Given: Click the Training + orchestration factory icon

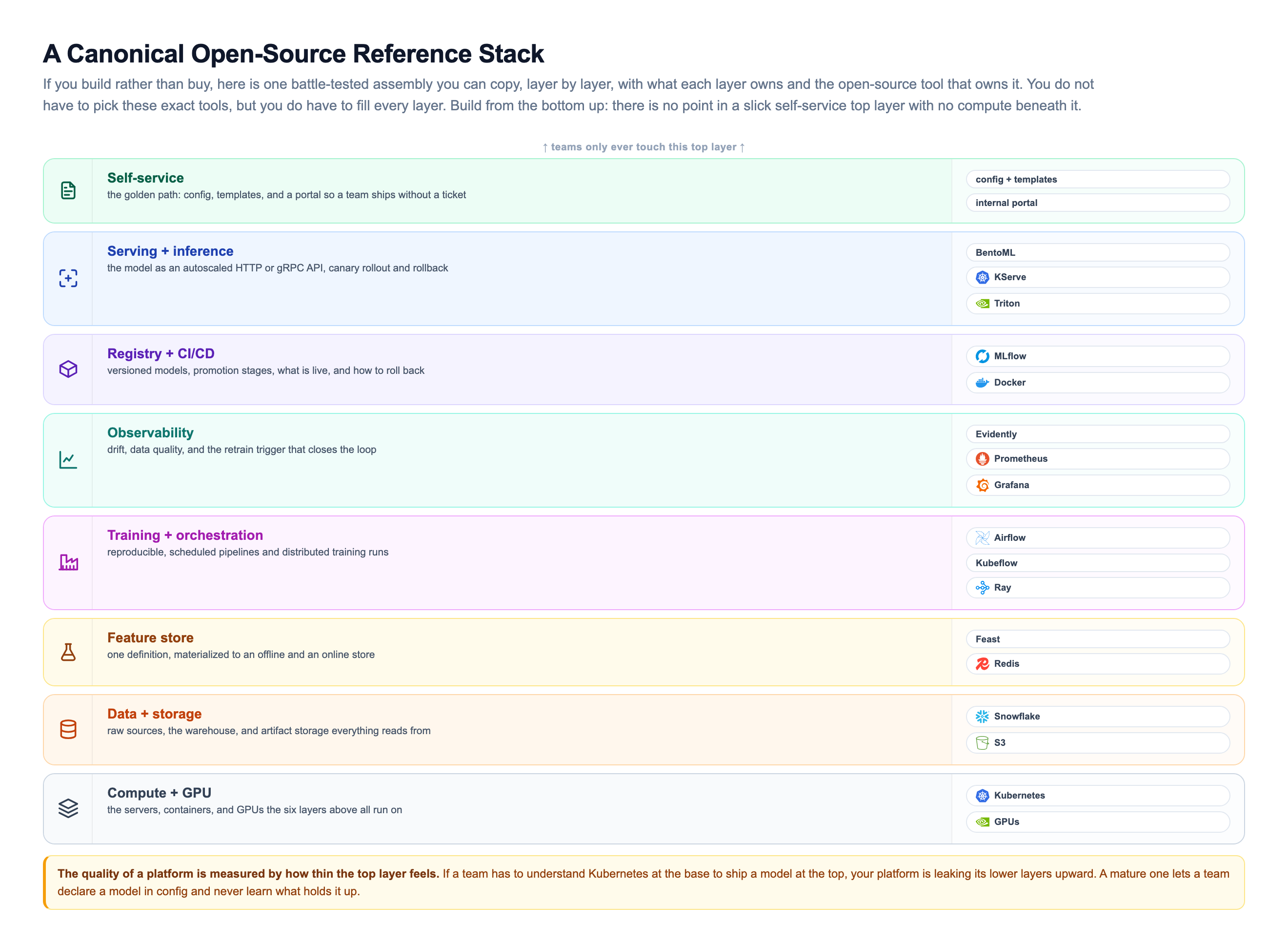Looking at the screenshot, I should coord(68,562).
